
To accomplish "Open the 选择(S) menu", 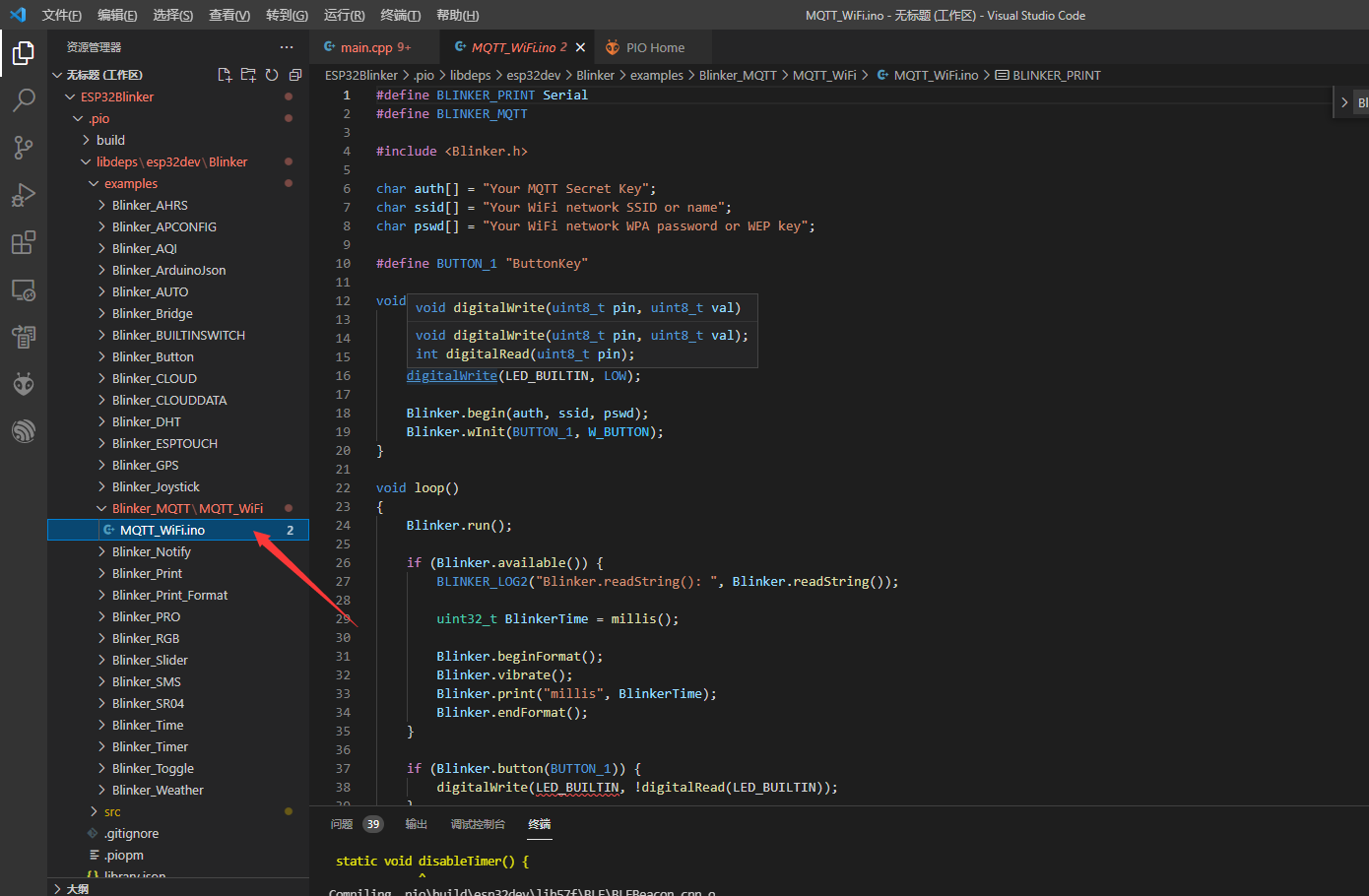I will click(x=173, y=15).
